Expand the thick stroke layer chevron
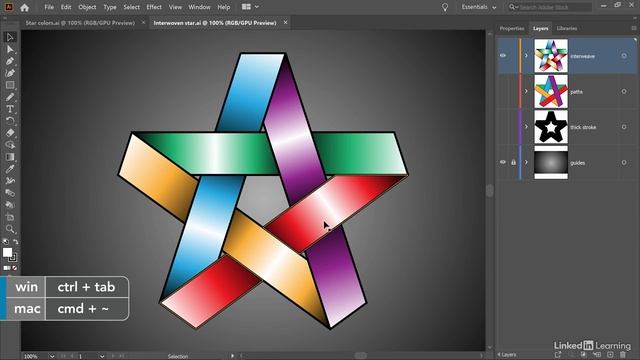This screenshot has width=640, height=360. [526, 127]
